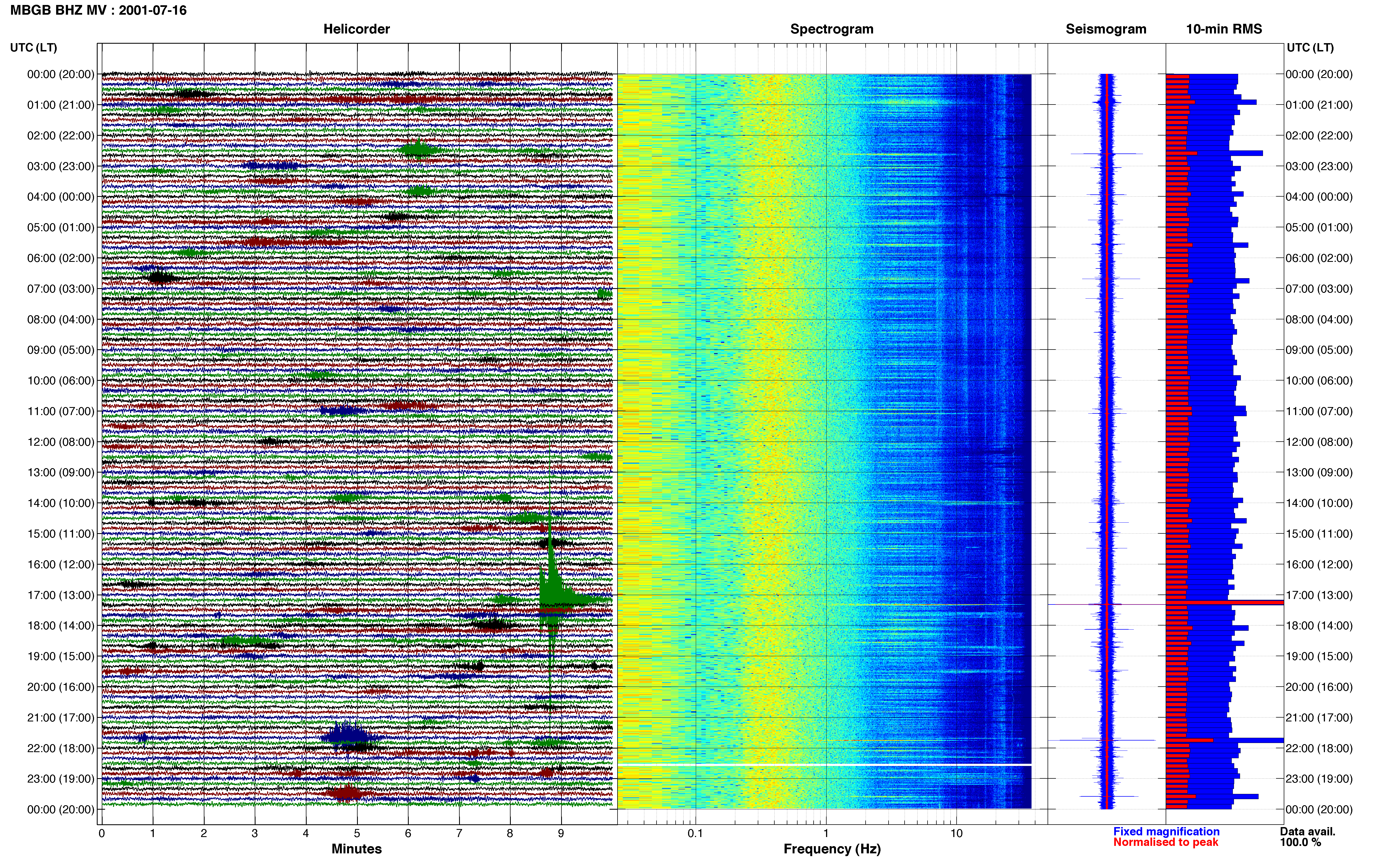Click the green event burst near 02:30 on helicorder

(x=418, y=149)
